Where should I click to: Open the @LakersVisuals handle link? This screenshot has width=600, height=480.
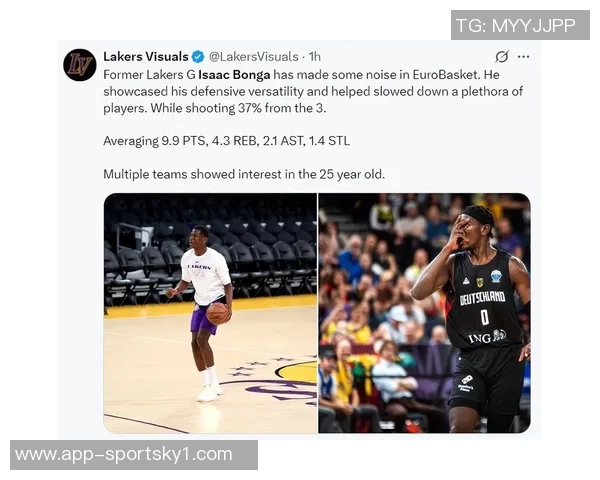253,57
